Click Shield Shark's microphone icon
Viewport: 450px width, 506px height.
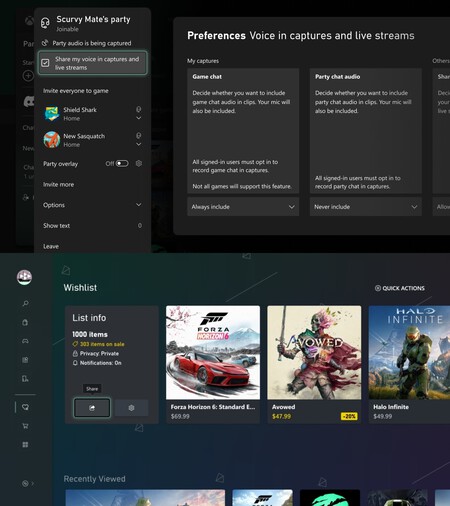tap(139, 109)
